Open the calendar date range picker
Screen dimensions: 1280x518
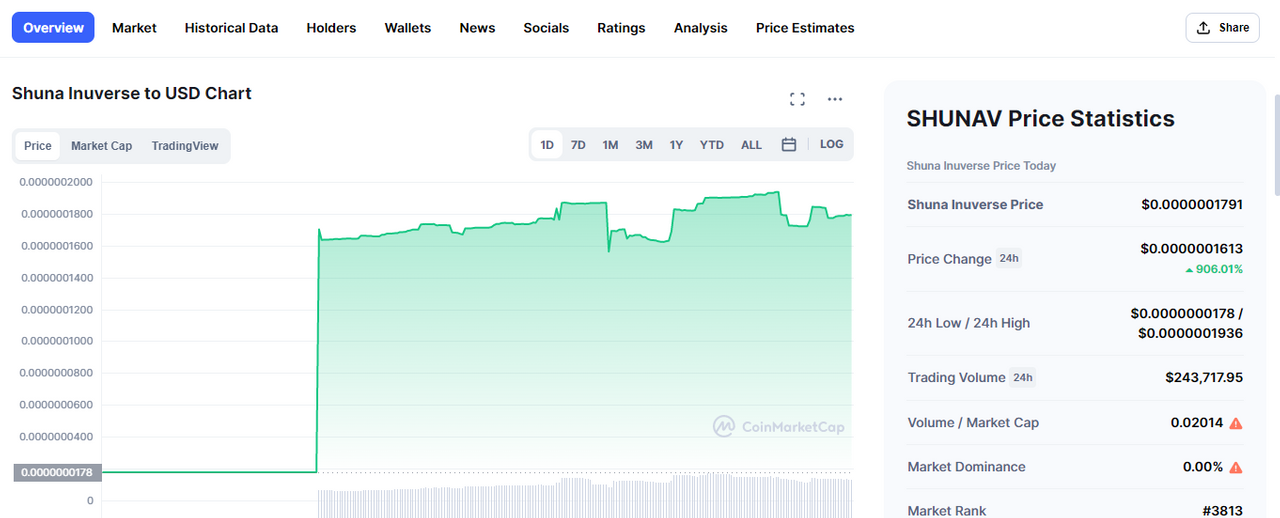click(x=788, y=145)
